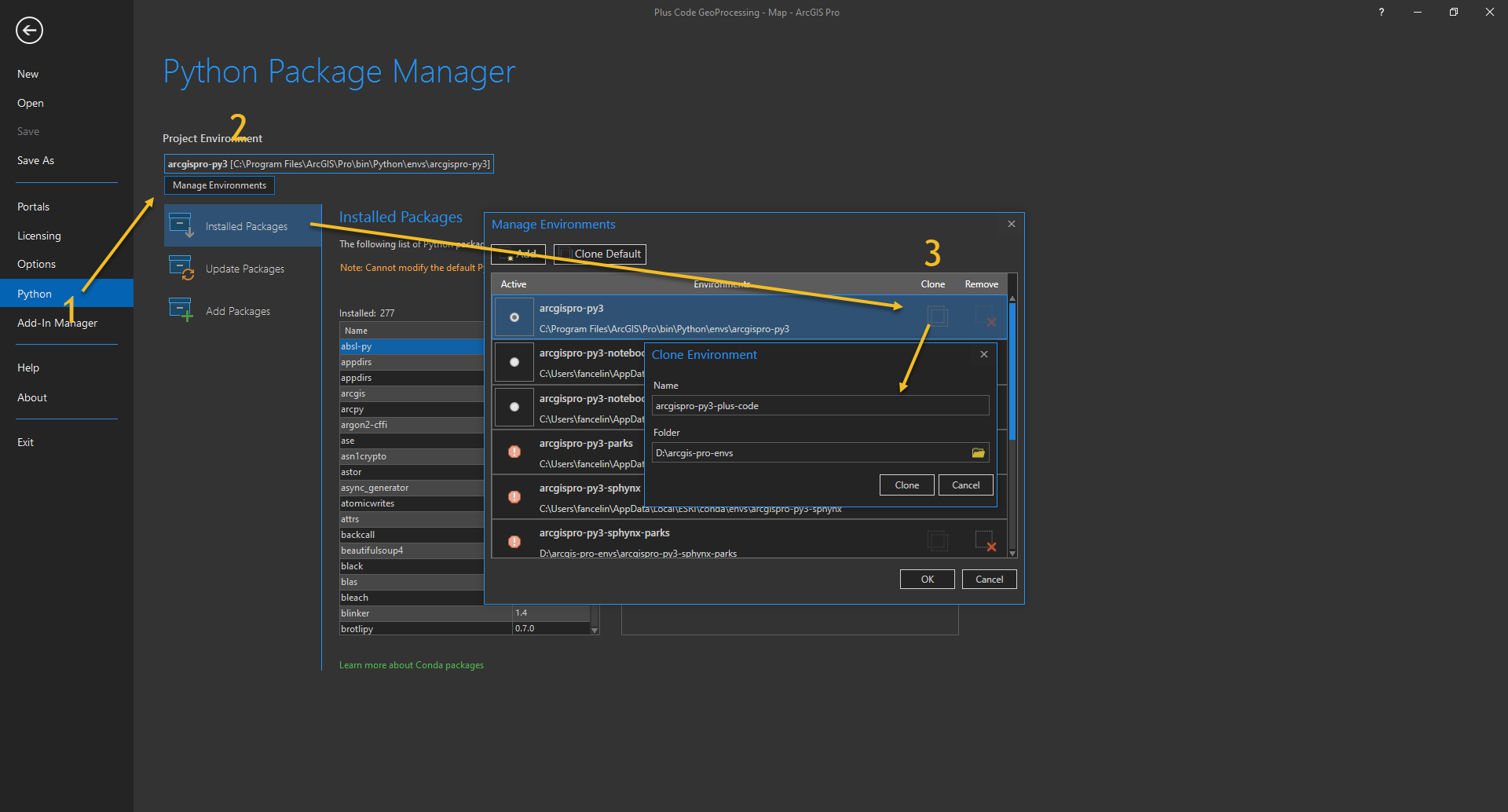Click the environments list scroll down arrow
The height and width of the screenshot is (812, 1508).
point(1012,554)
